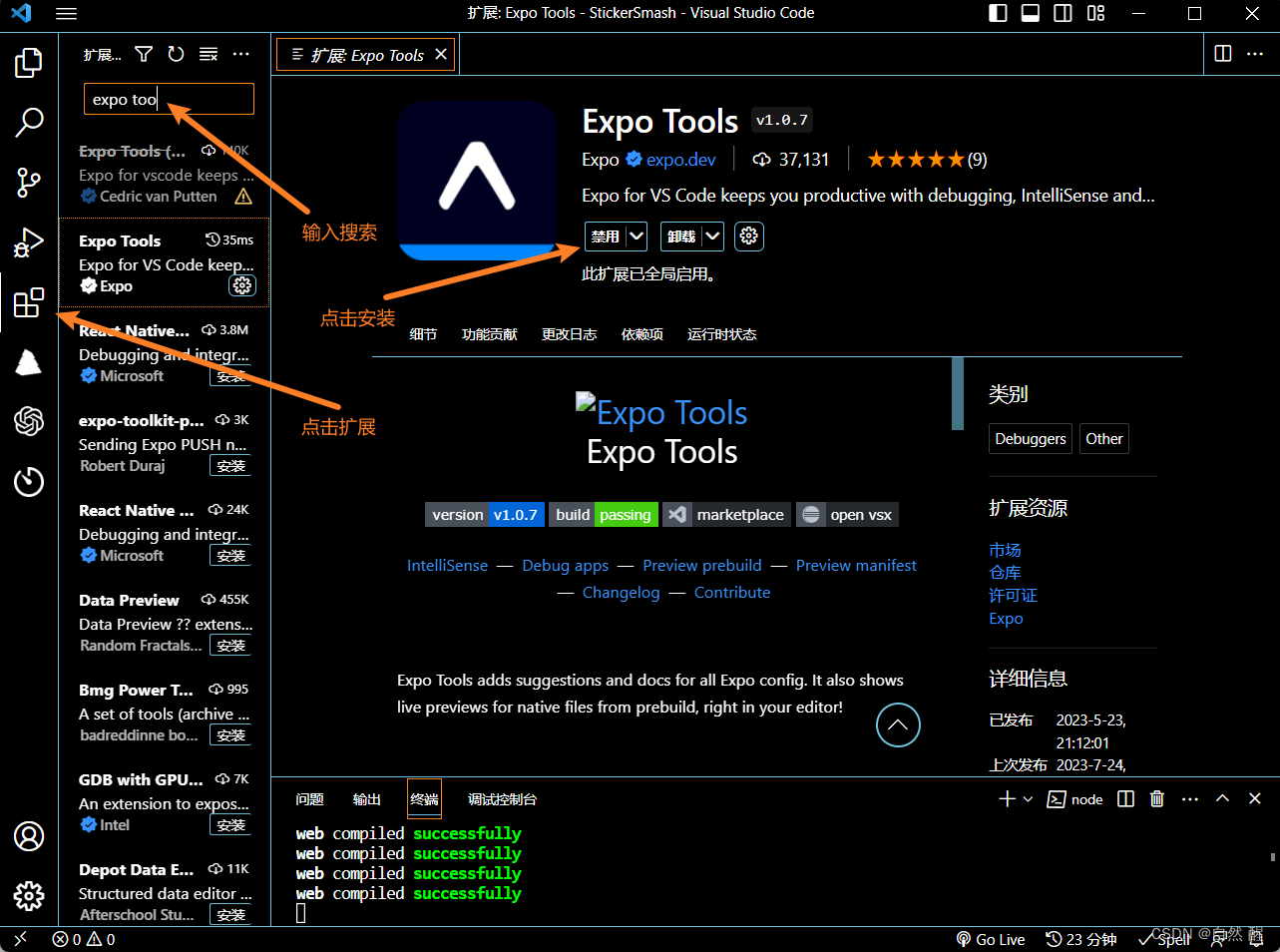Image resolution: width=1280 pixels, height=952 pixels.
Task: Open terminal panel more actions
Action: (1190, 798)
